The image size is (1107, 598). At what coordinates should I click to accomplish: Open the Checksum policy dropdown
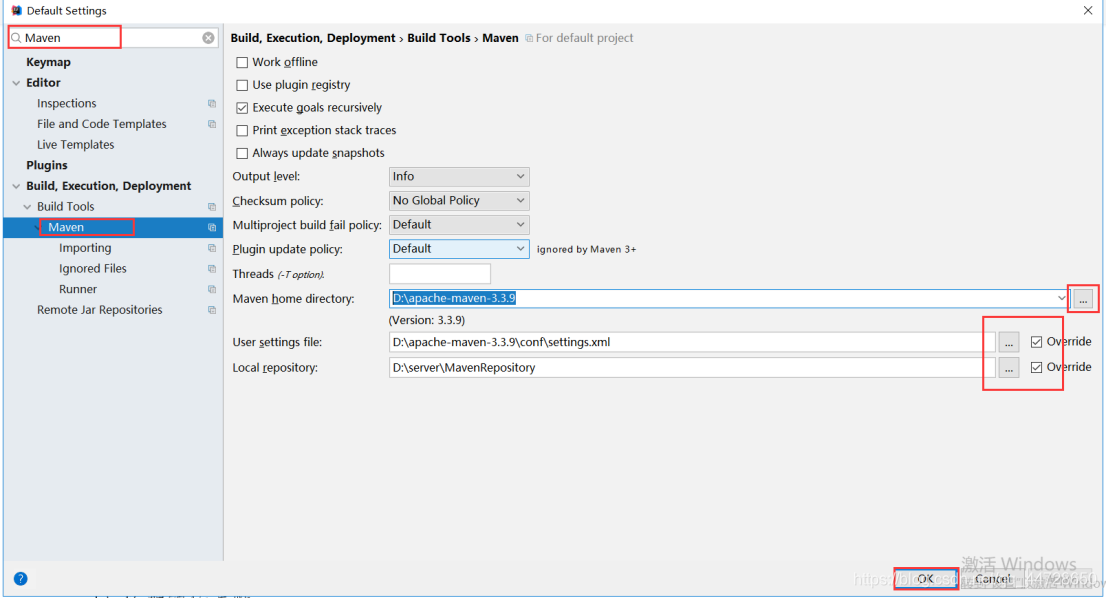(459, 201)
